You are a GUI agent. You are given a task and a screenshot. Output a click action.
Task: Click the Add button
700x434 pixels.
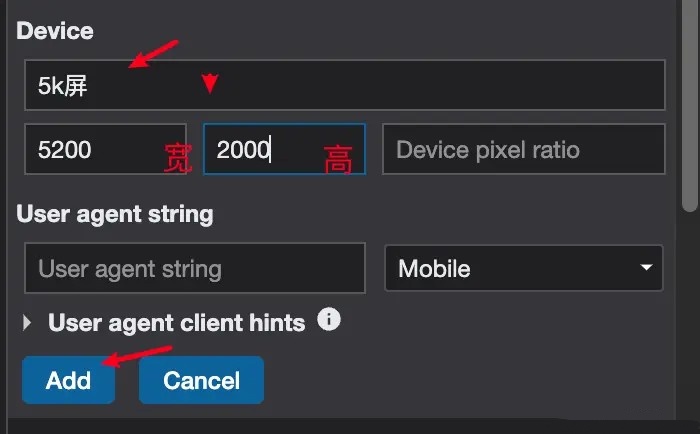tap(68, 380)
